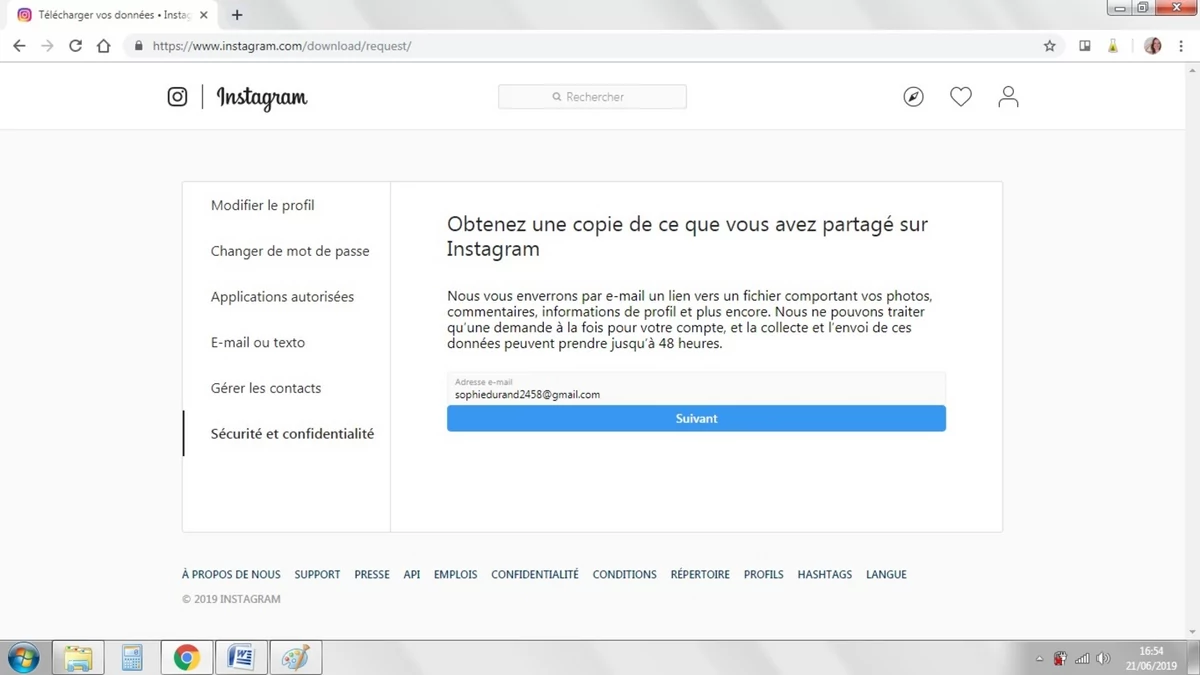Viewport: 1200px width, 675px height.
Task: Open the PRESSE footer link
Action: click(372, 575)
